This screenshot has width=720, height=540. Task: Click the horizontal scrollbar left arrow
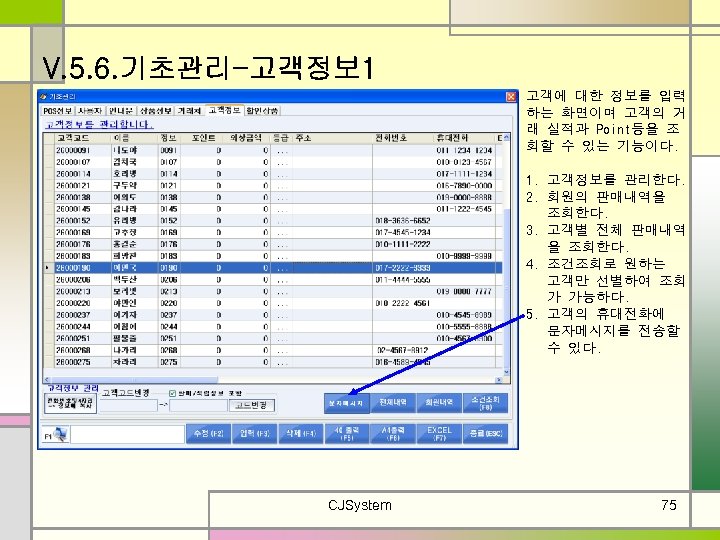47,380
